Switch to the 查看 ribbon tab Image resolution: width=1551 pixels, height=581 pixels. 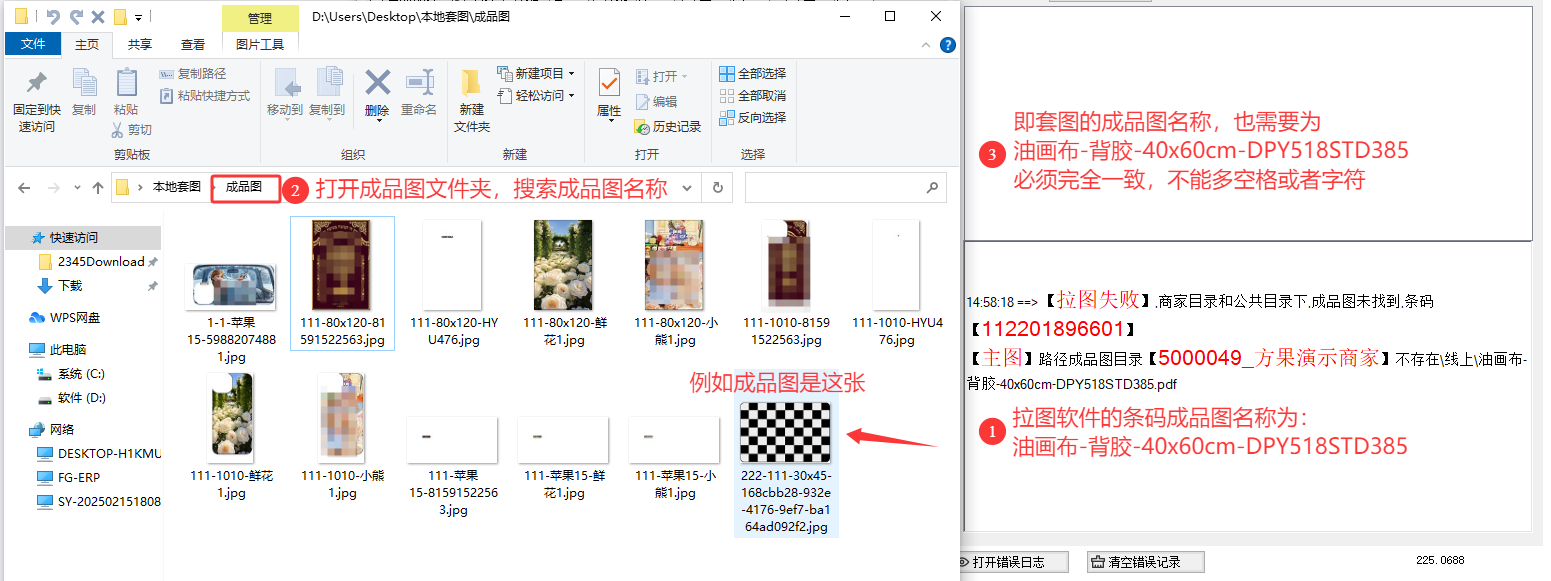pos(193,44)
